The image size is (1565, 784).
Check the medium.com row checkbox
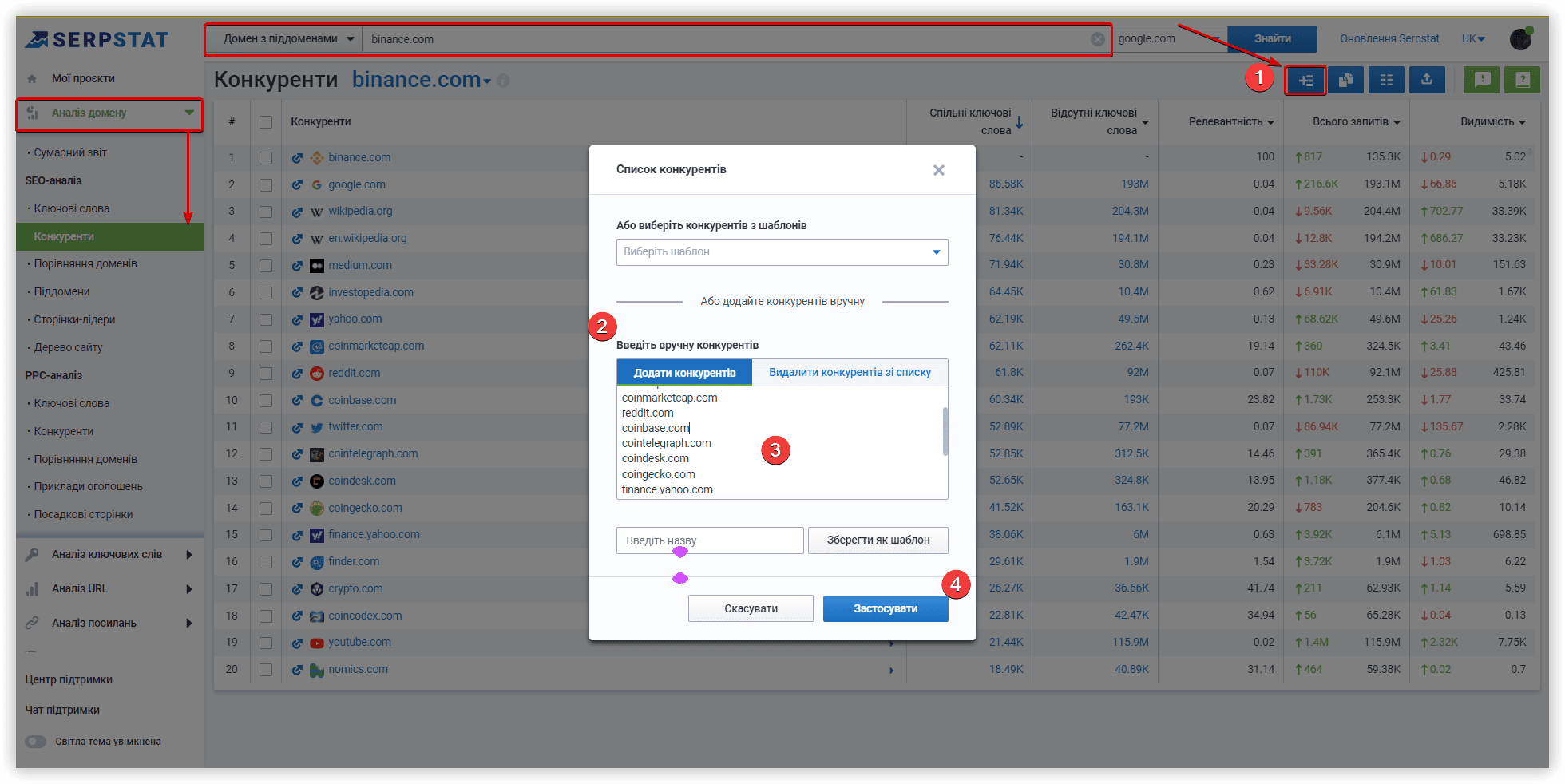266,266
